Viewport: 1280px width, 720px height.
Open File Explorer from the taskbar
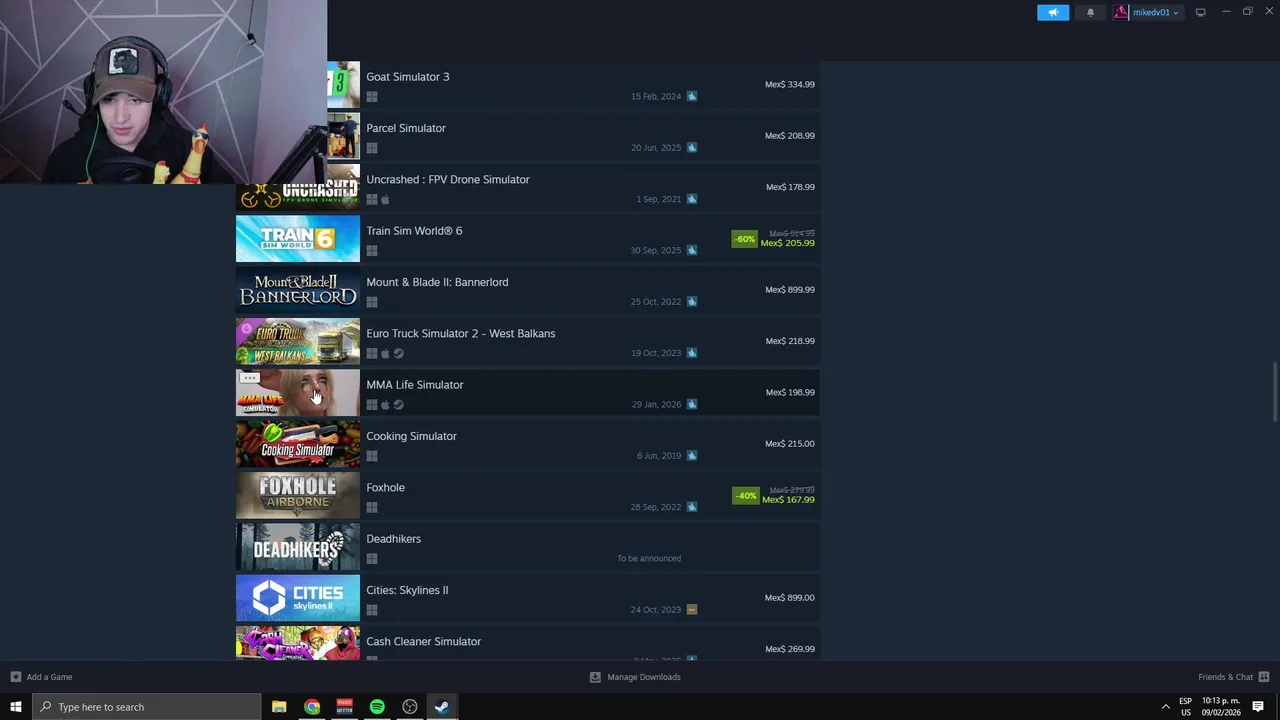pyautogui.click(x=279, y=707)
